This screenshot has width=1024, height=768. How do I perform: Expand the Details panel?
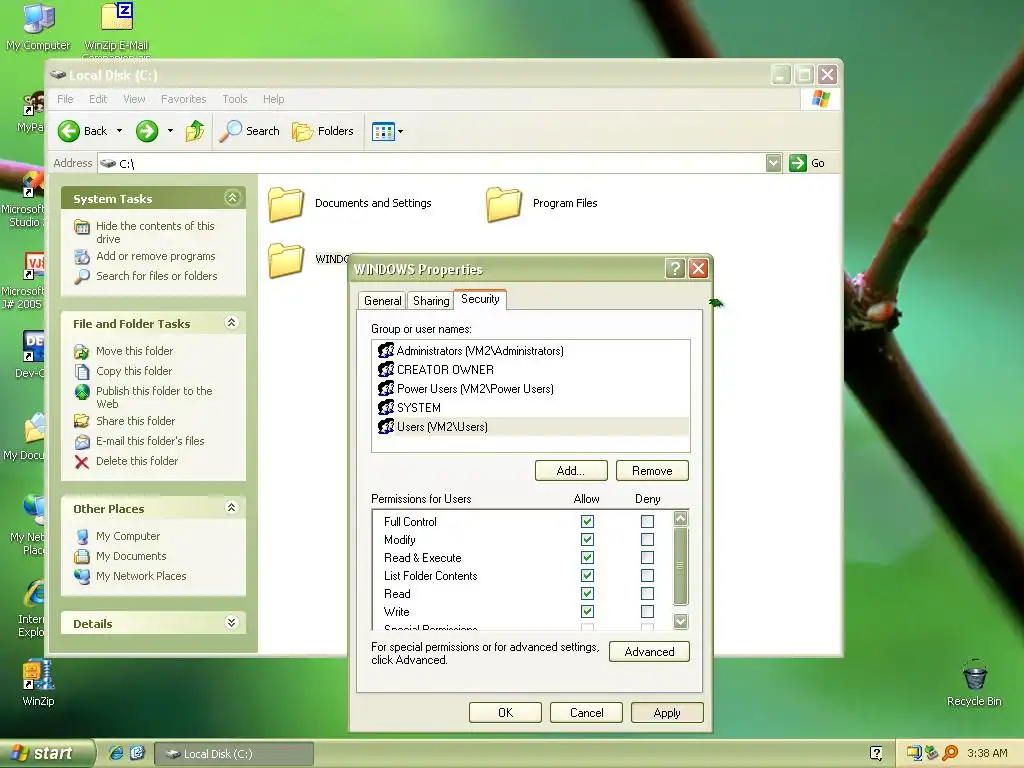(232, 622)
